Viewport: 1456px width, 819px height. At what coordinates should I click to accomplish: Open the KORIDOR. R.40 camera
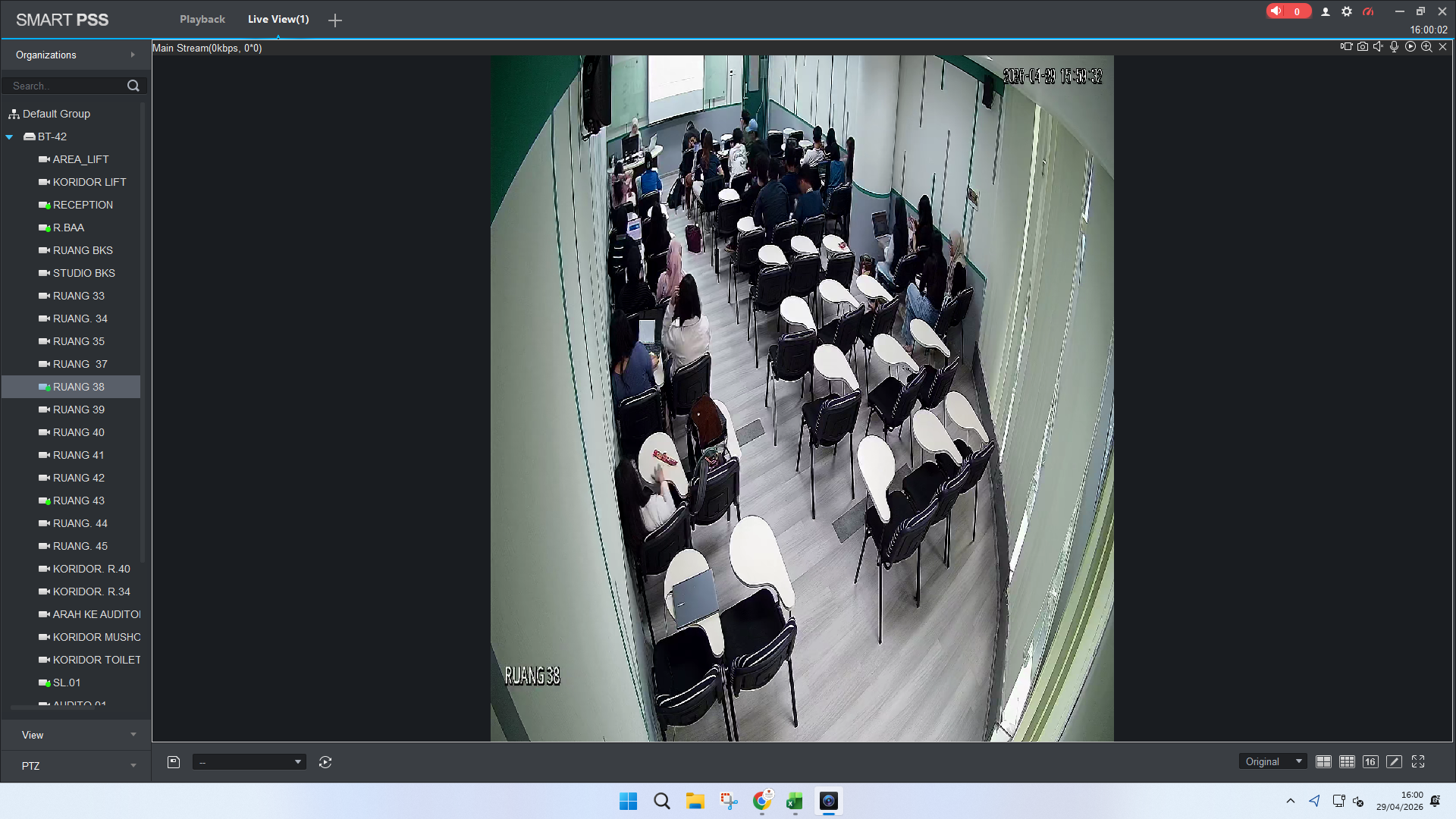click(x=92, y=569)
